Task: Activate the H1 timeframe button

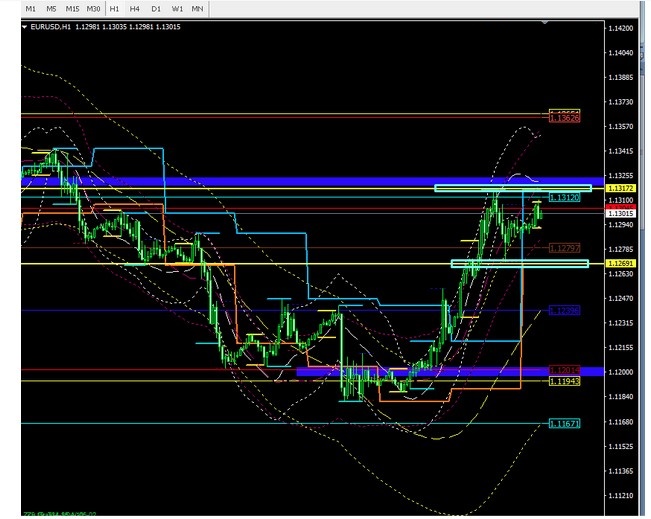Action: pos(115,8)
